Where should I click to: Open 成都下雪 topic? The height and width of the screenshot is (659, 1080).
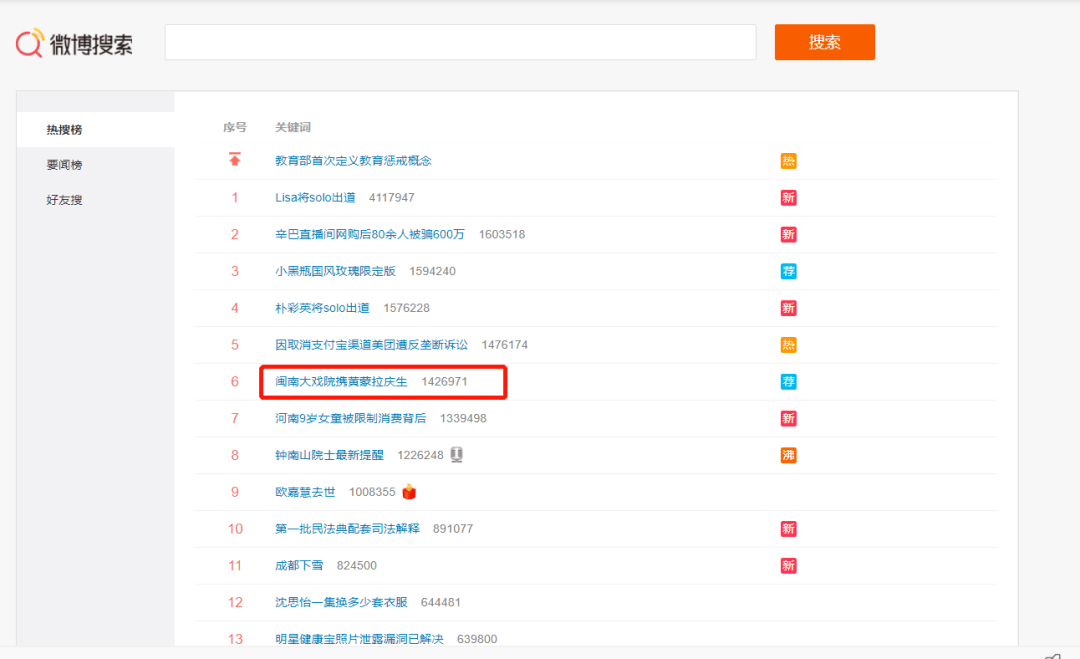click(x=299, y=565)
